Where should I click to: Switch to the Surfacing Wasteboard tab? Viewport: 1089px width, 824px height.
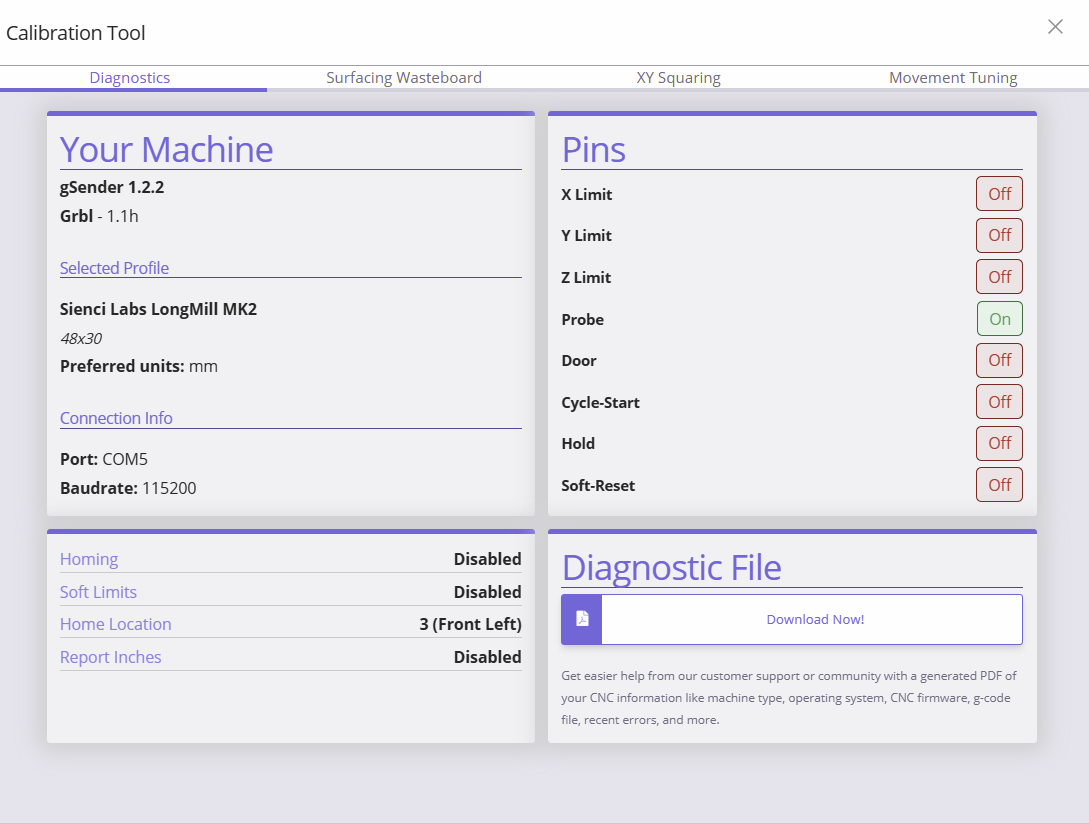coord(404,78)
